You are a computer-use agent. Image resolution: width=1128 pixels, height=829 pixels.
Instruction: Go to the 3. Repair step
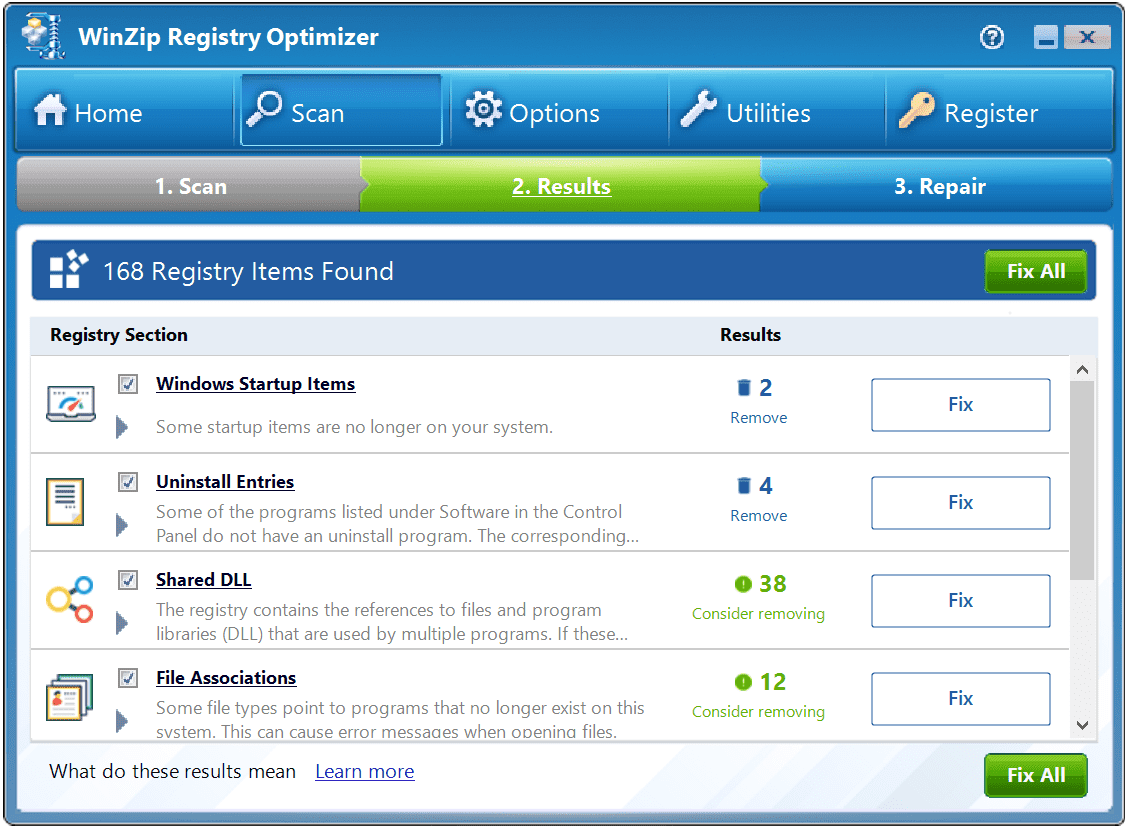(939, 186)
